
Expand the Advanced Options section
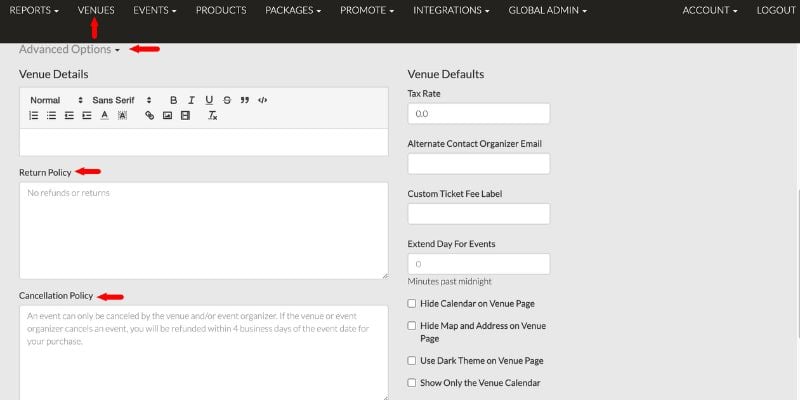(x=69, y=49)
